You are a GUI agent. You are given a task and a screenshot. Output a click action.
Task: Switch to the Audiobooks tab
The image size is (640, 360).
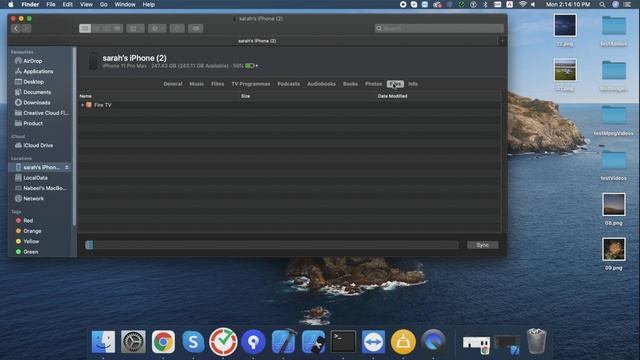coord(321,84)
